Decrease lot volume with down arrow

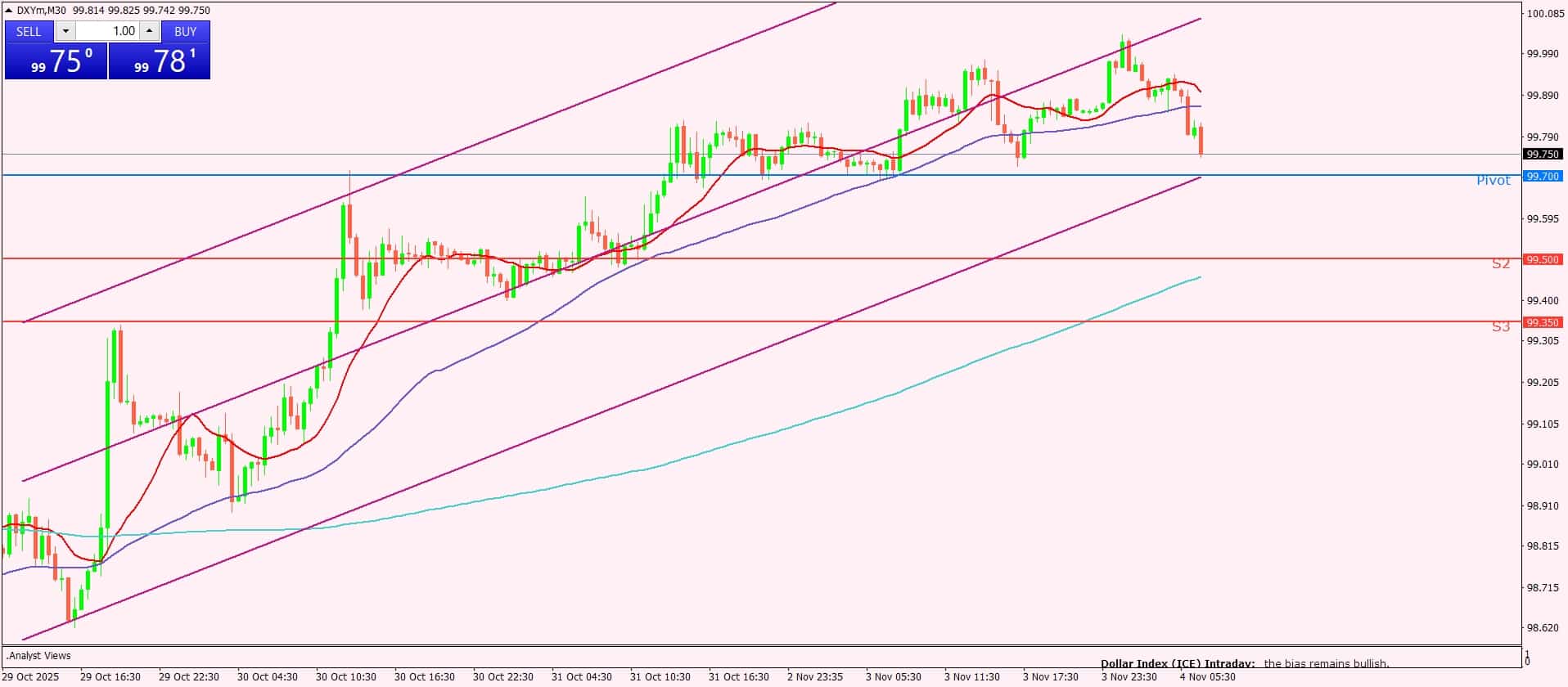click(65, 31)
